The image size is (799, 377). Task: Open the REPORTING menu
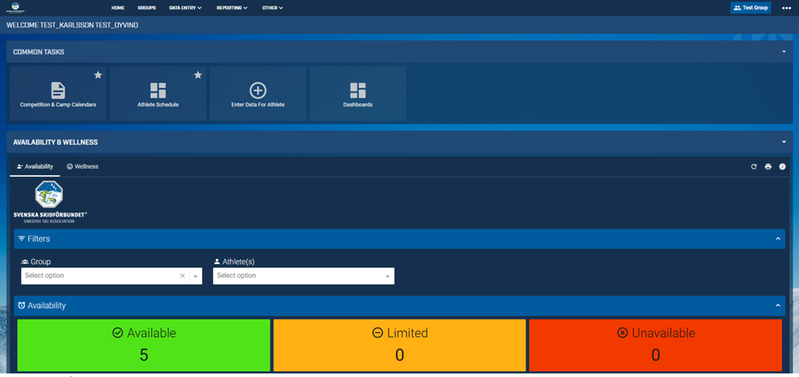coord(232,8)
